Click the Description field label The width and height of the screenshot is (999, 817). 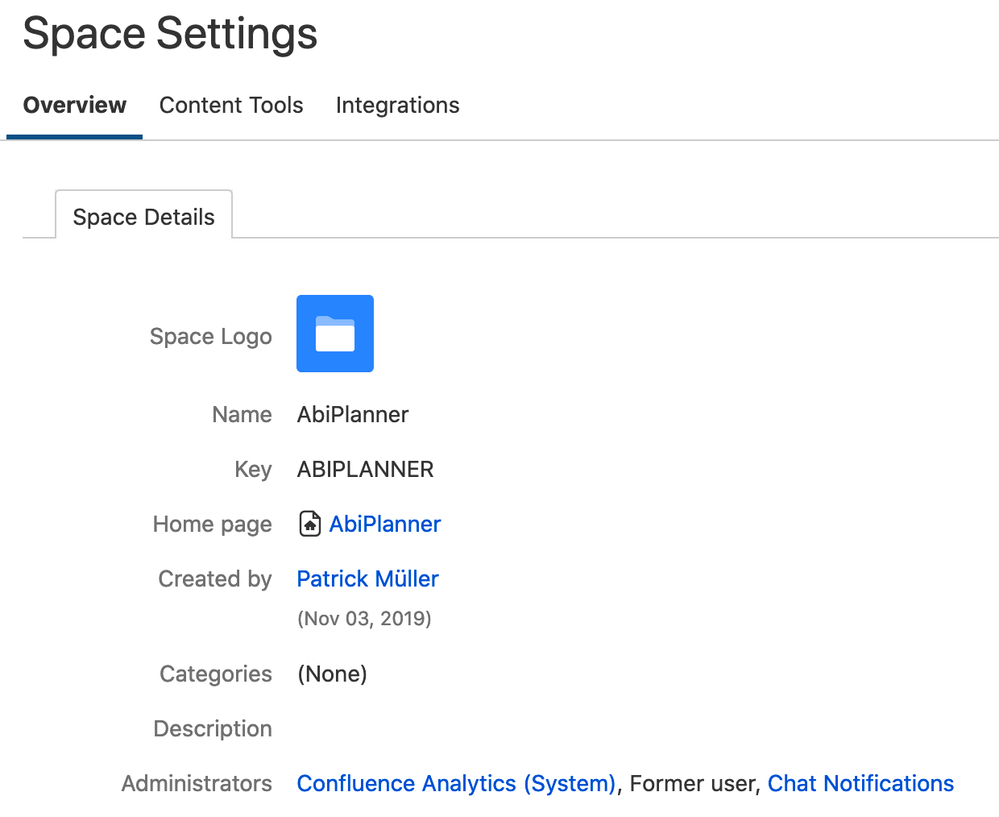click(213, 728)
